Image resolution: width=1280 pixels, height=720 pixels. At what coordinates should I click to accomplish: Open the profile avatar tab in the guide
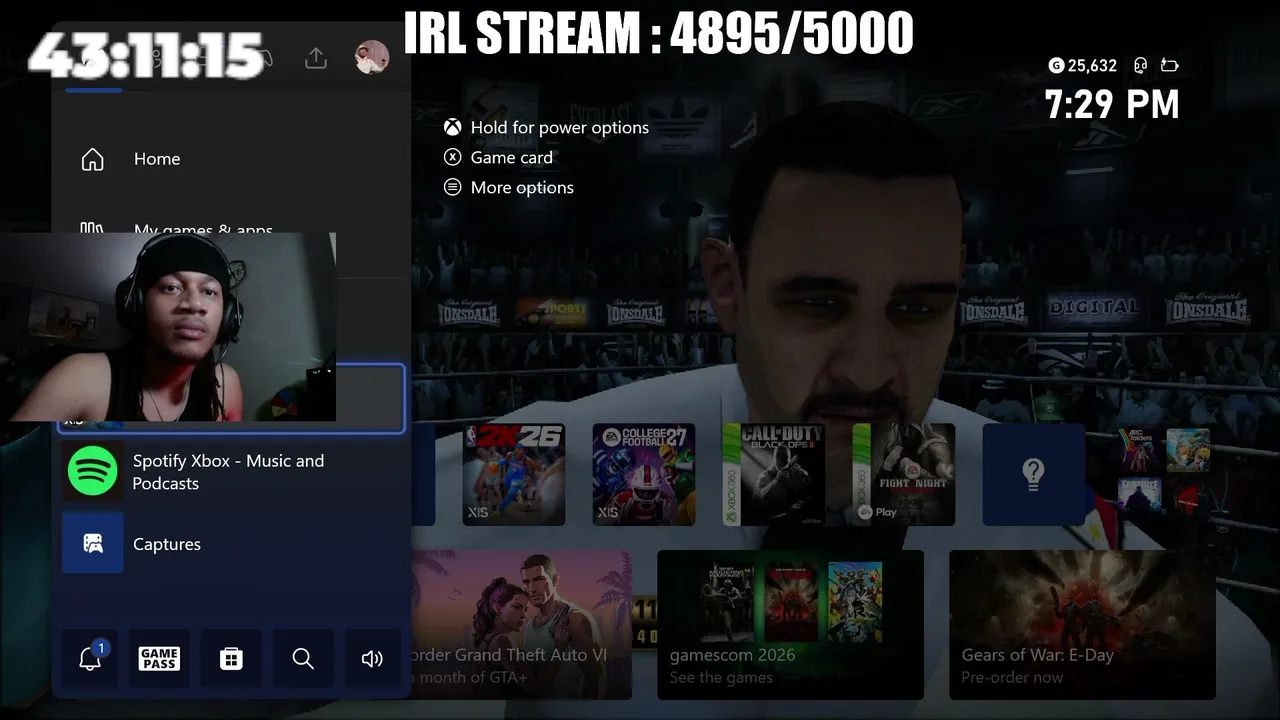[372, 57]
